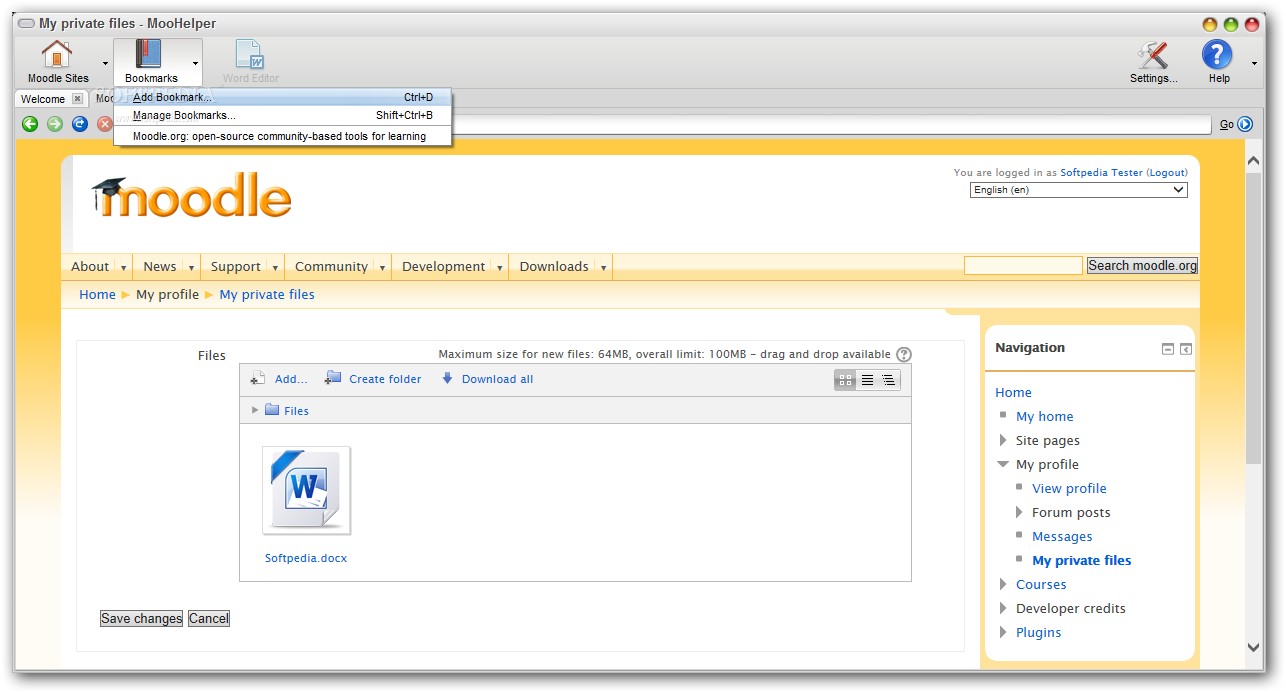Screen dimensions: 1286x693
Task: Expand the Support menu arrow
Action: click(x=275, y=268)
